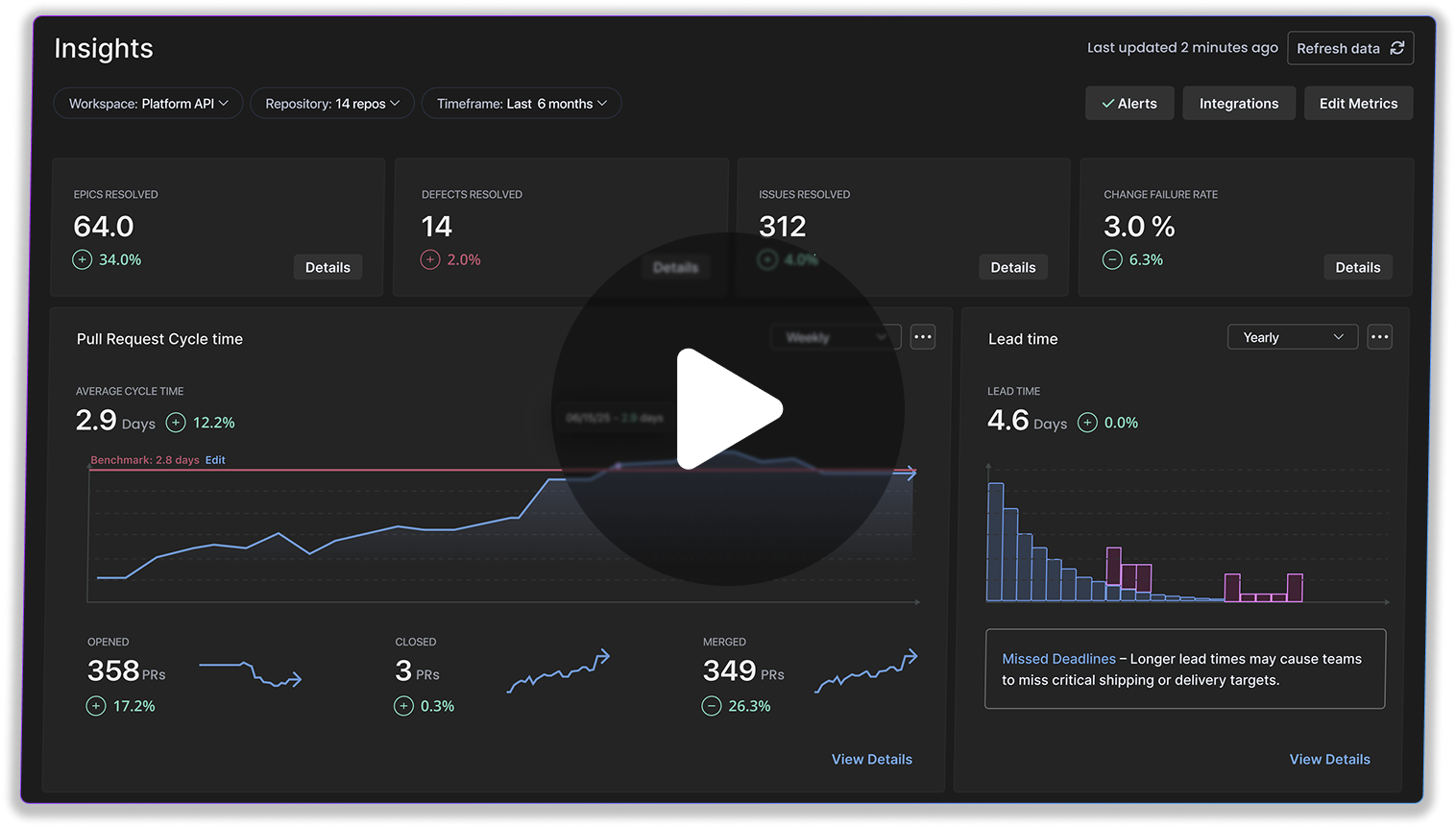
Task: Open the Integrations page
Action: (1238, 104)
